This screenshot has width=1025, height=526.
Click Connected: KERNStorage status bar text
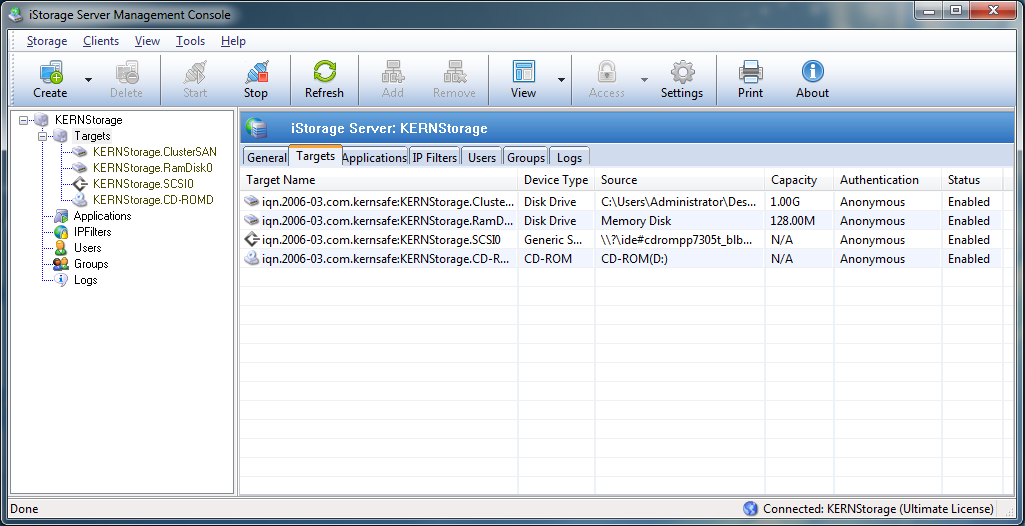coord(878,508)
